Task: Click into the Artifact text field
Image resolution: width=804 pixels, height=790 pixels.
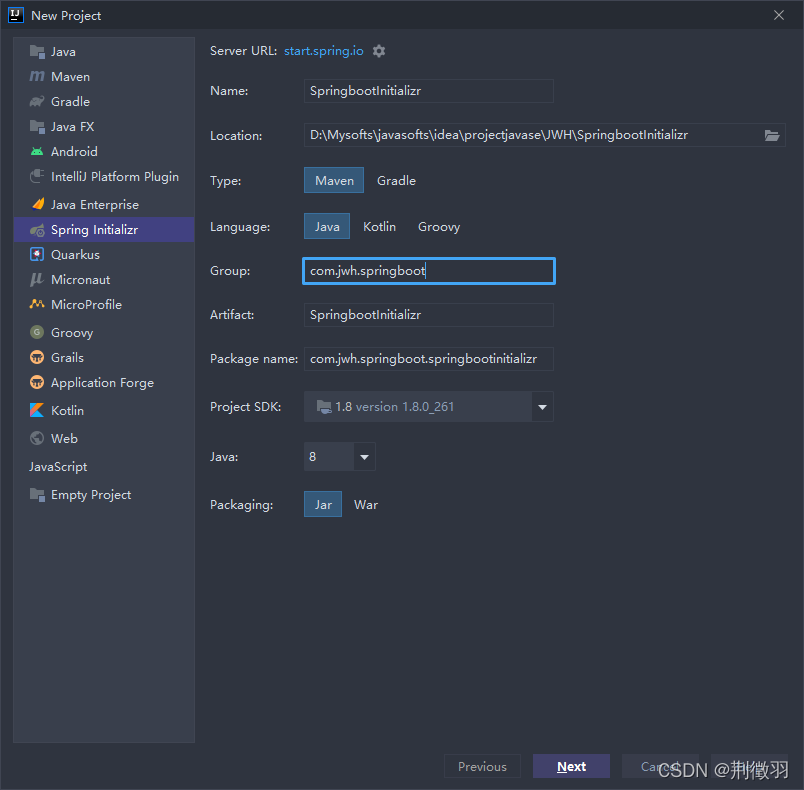Action: pyautogui.click(x=428, y=315)
